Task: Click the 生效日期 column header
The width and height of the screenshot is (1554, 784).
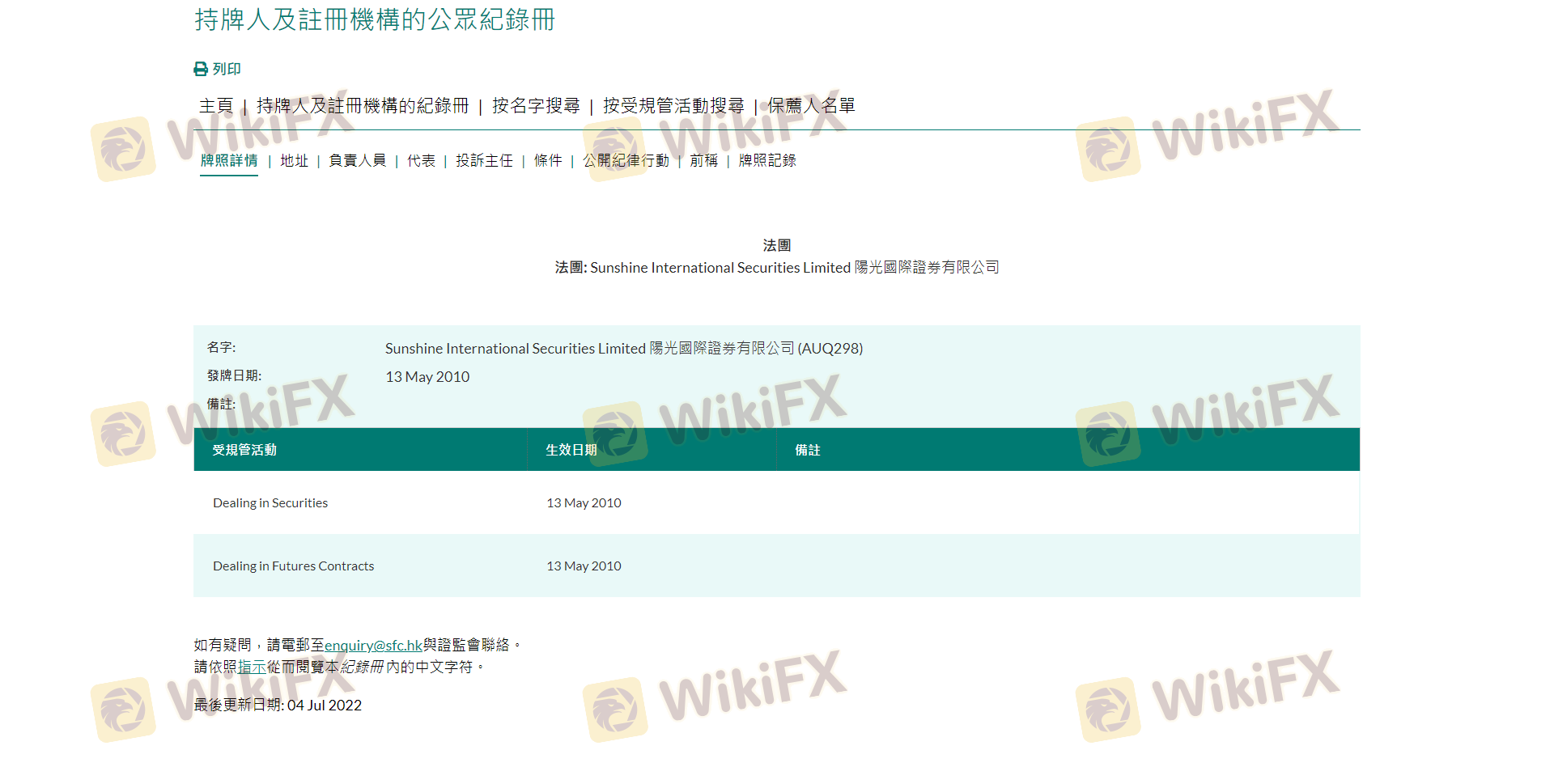Action: click(x=571, y=450)
